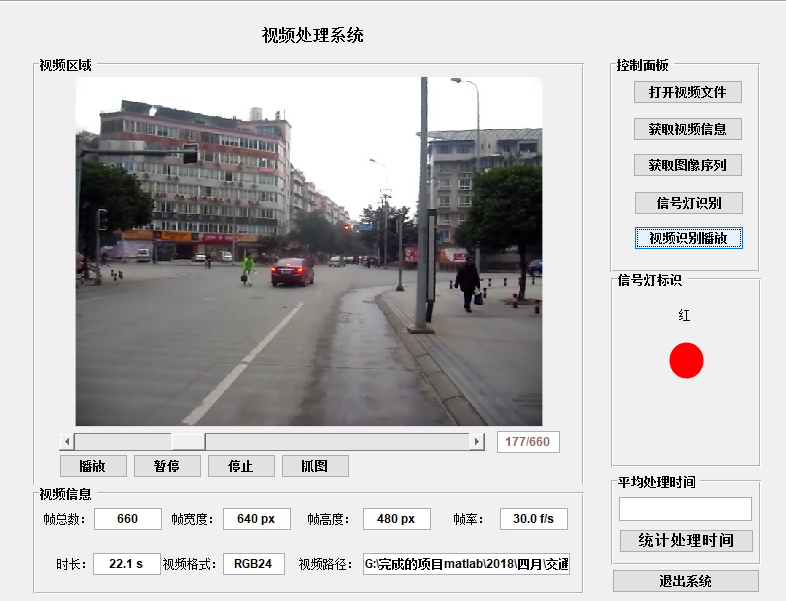Exit via the 退出系统 button

coord(686,581)
